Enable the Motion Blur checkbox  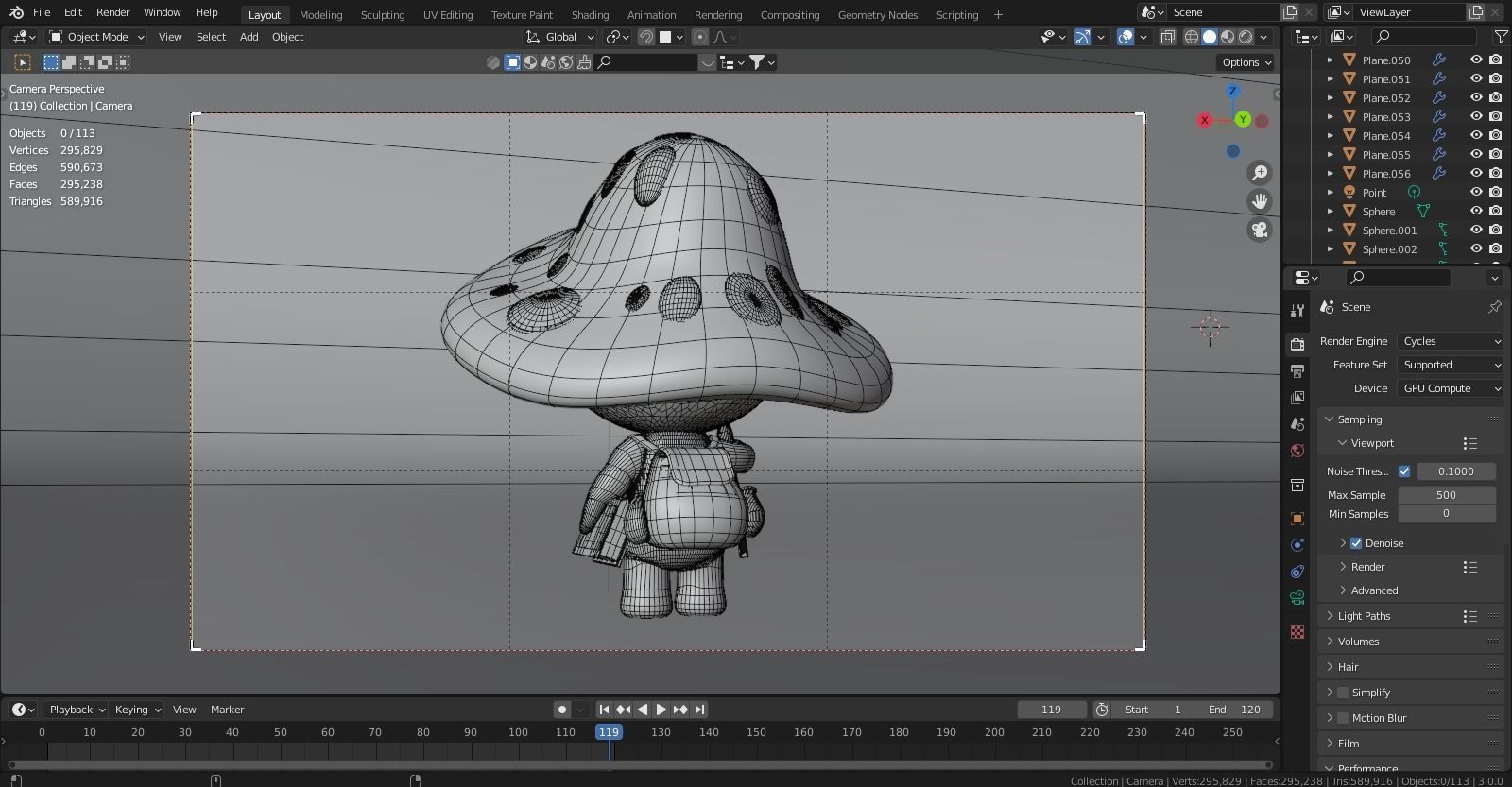pos(1343,718)
